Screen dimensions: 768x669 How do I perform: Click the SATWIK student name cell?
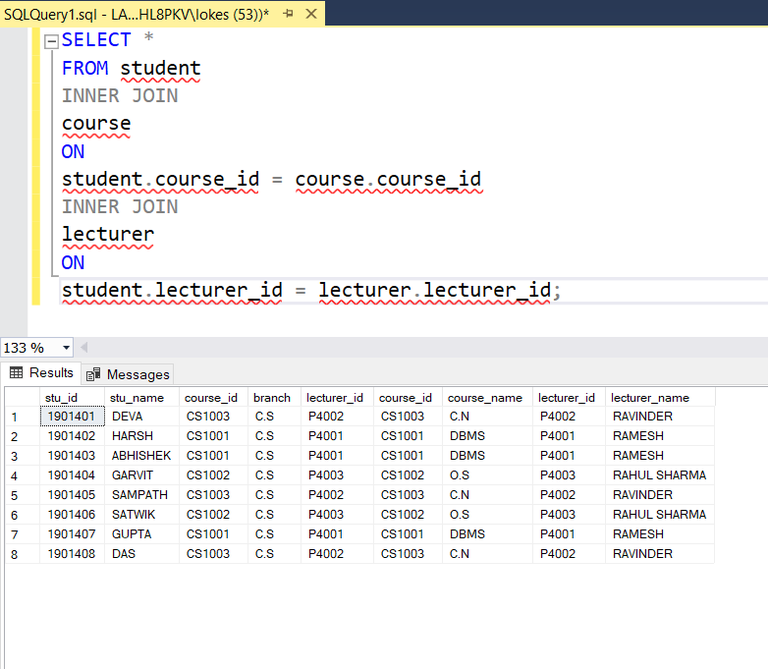(x=142, y=514)
